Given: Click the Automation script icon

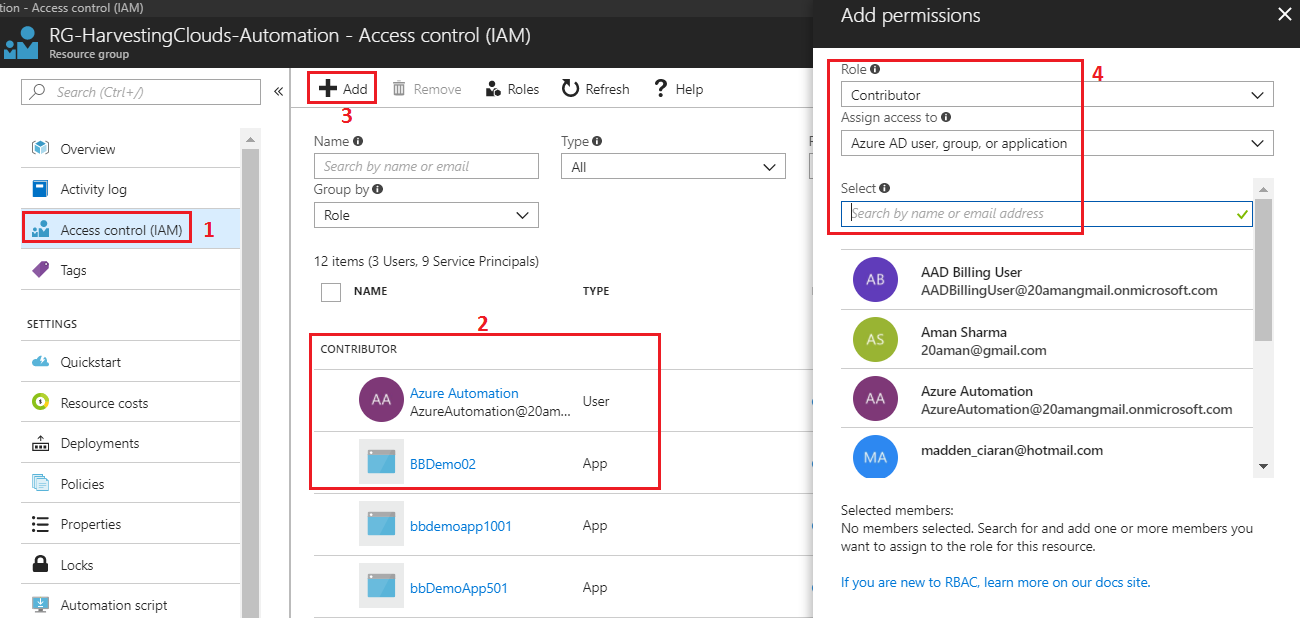Looking at the screenshot, I should pyautogui.click(x=40, y=605).
